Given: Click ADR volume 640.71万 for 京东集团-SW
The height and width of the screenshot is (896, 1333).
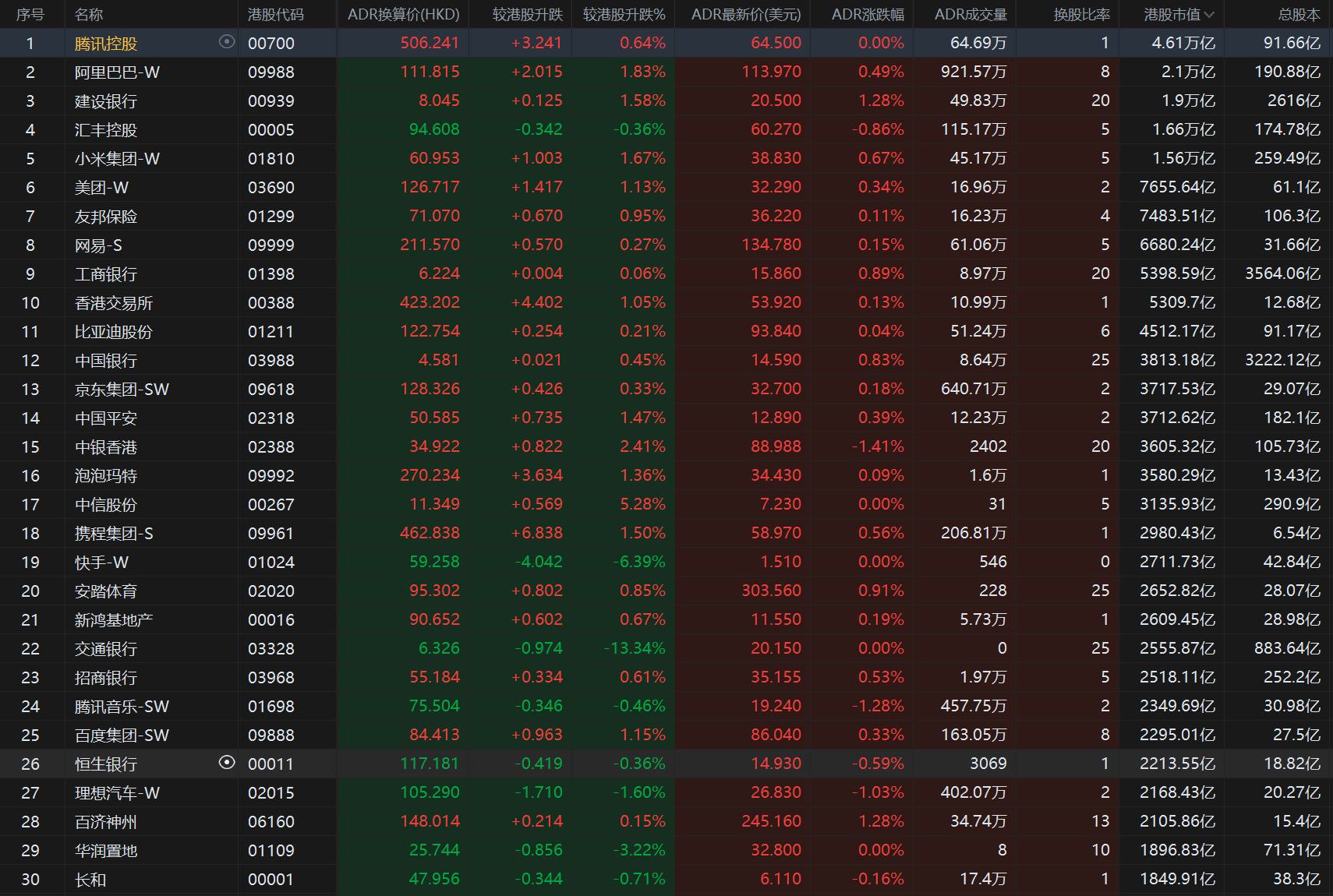Looking at the screenshot, I should [x=974, y=389].
